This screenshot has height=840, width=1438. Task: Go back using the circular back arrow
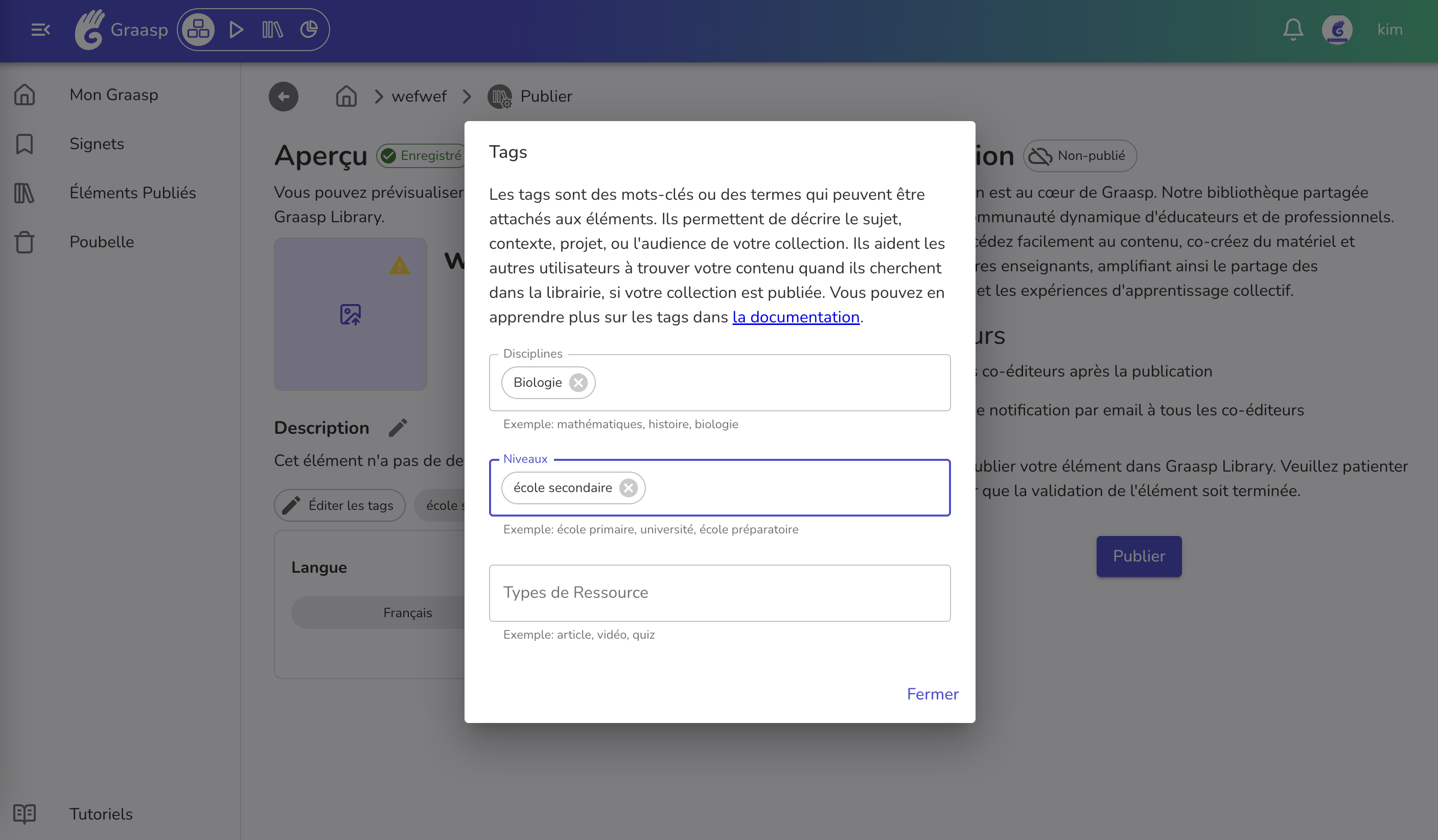point(283,97)
